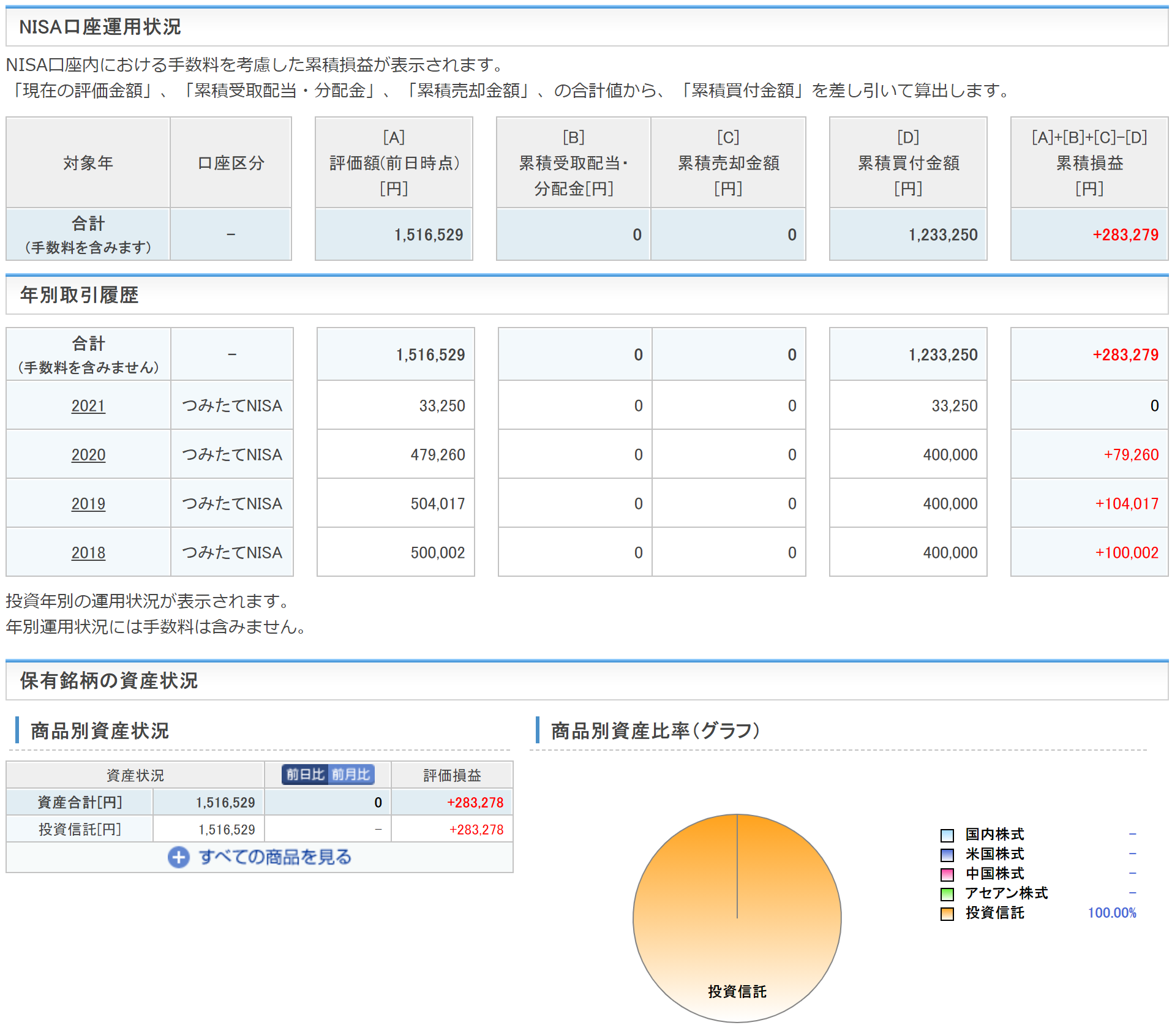Click the 保有銘柄の資産状況 section header
Screen dimensions: 1172x1036
click(x=108, y=681)
